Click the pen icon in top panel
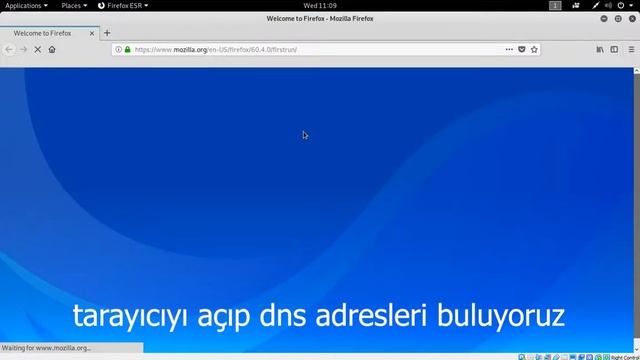The height and width of the screenshot is (360, 640). click(x=596, y=6)
